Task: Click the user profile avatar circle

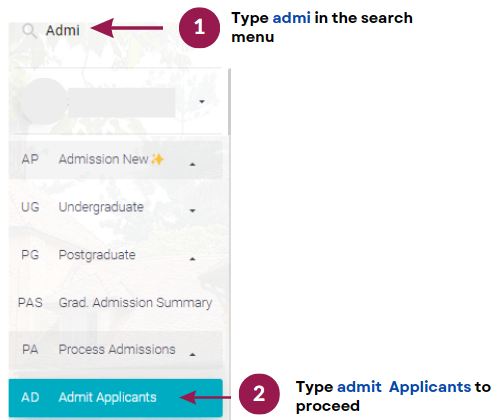Action: pos(44,101)
